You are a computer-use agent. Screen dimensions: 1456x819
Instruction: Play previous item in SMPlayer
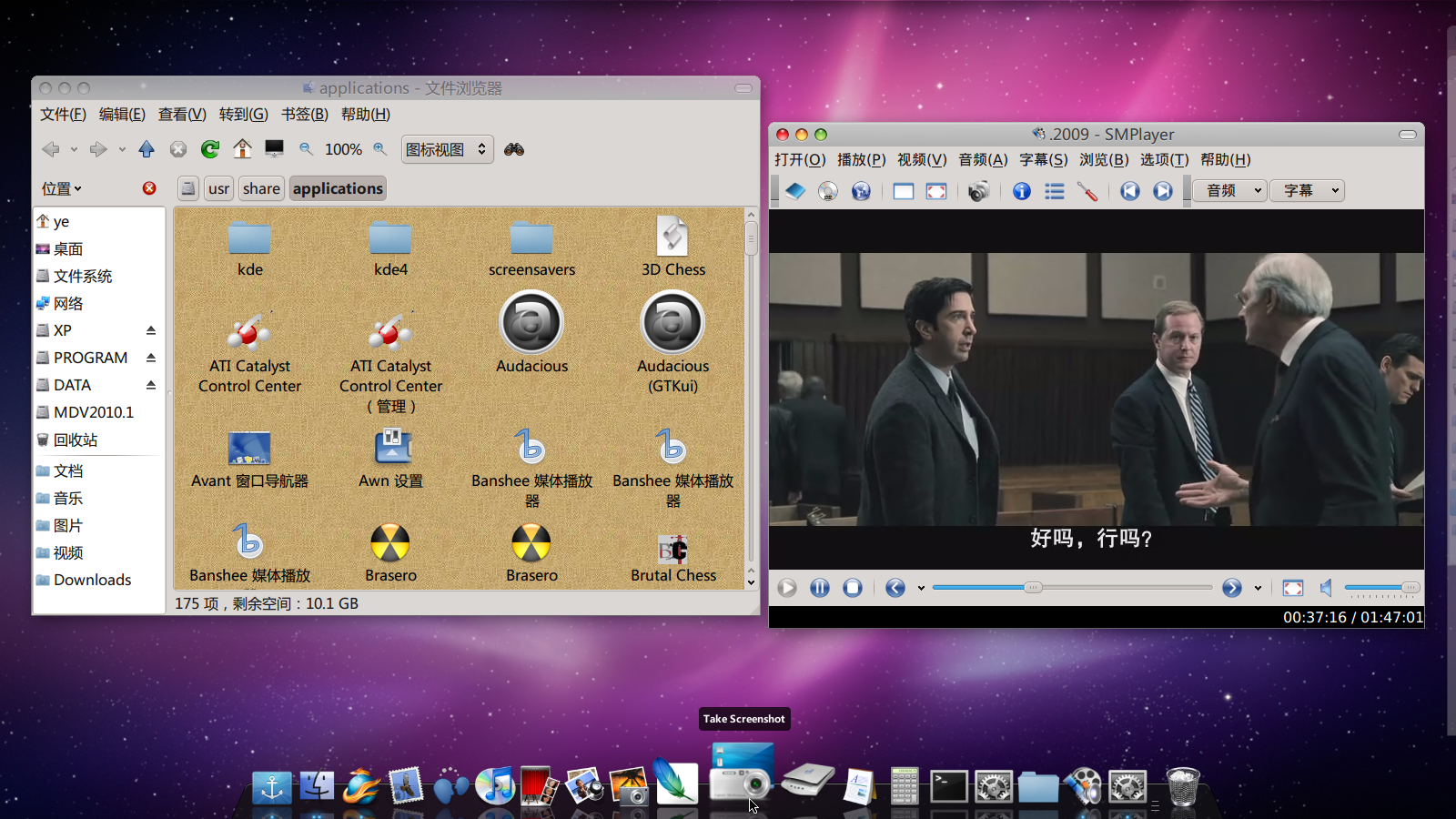point(1130,191)
